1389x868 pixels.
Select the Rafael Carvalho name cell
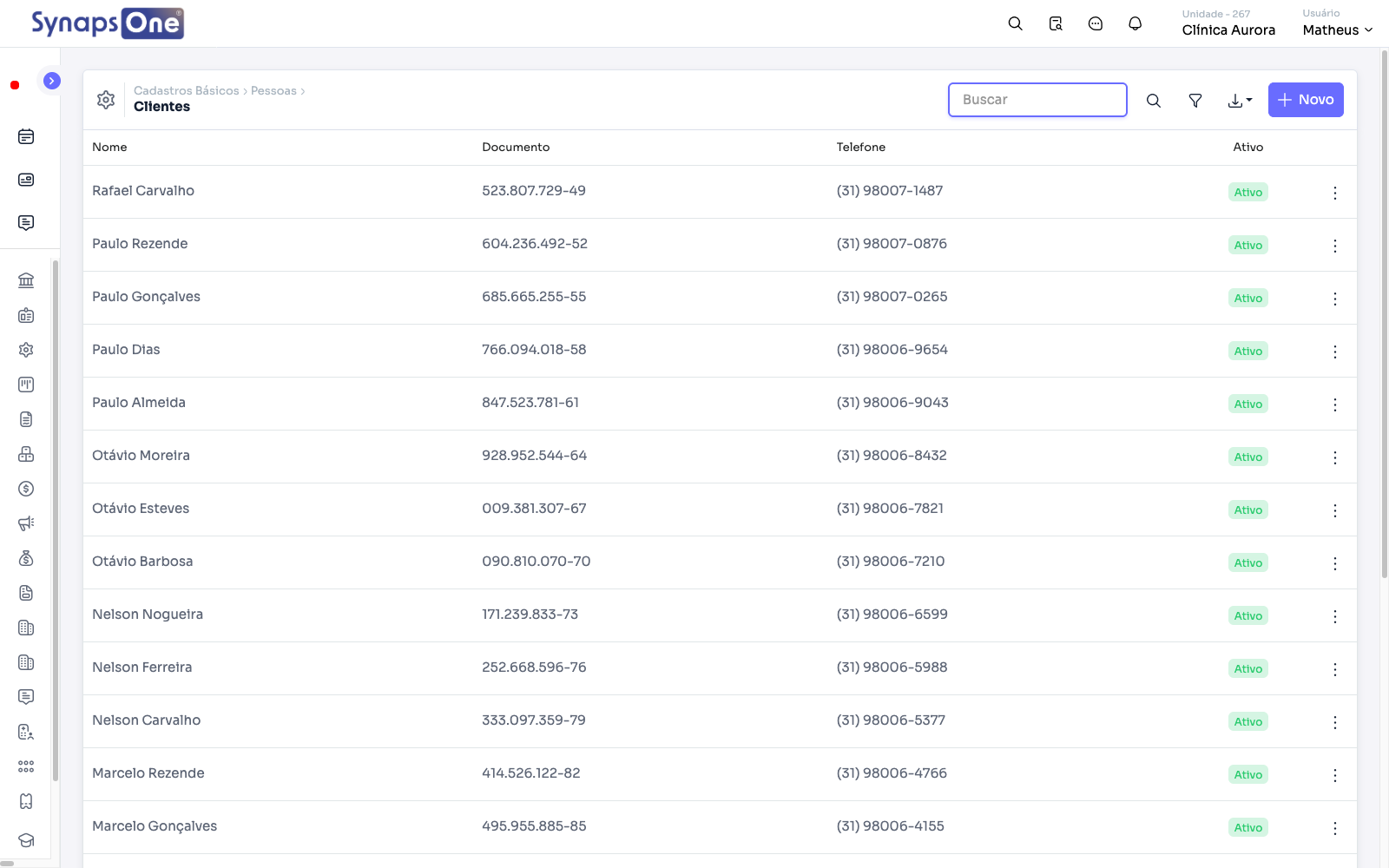[143, 191]
